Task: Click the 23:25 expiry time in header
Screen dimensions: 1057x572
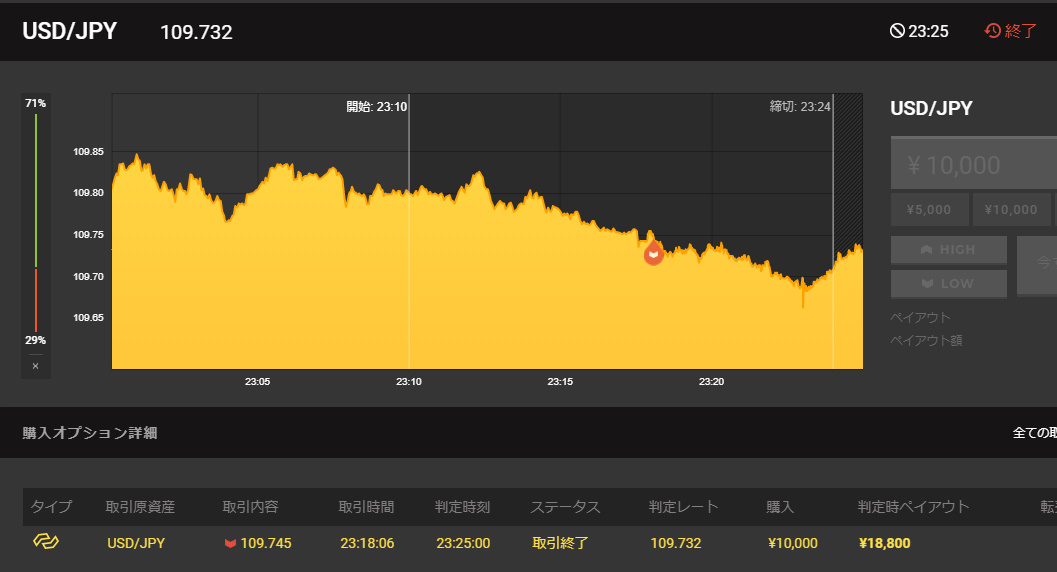Action: (x=928, y=31)
